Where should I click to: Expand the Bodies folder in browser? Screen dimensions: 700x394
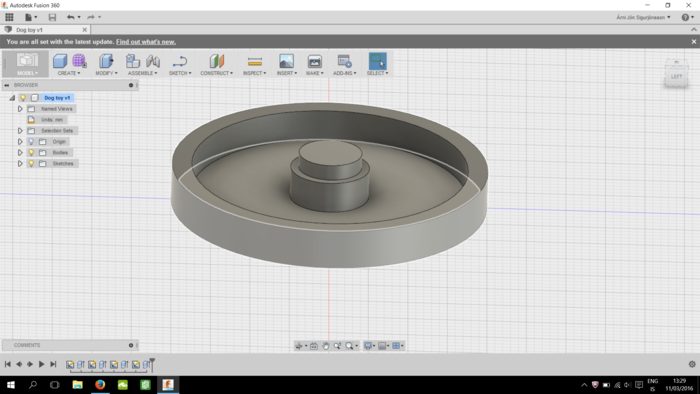point(20,153)
